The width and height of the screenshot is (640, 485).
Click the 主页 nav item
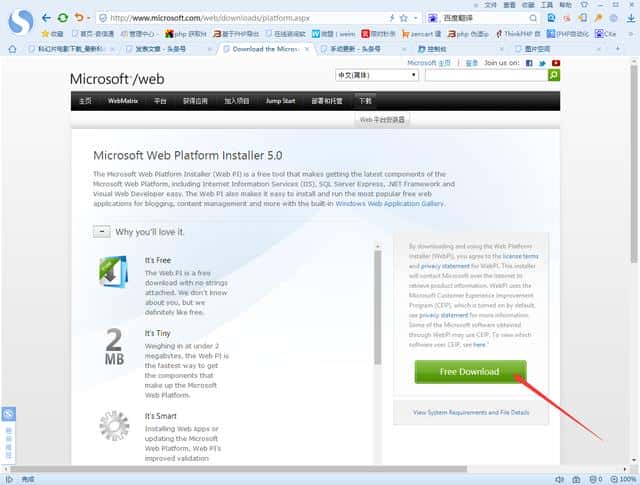(x=85, y=101)
